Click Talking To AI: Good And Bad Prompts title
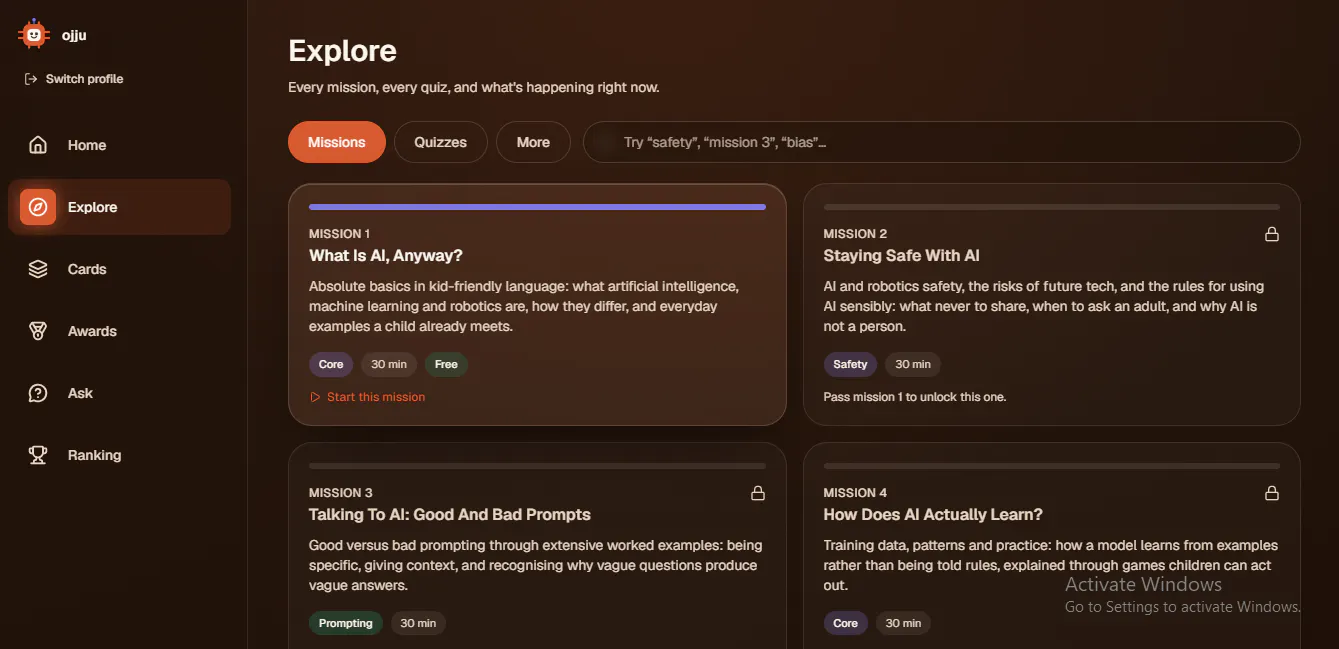 450,515
